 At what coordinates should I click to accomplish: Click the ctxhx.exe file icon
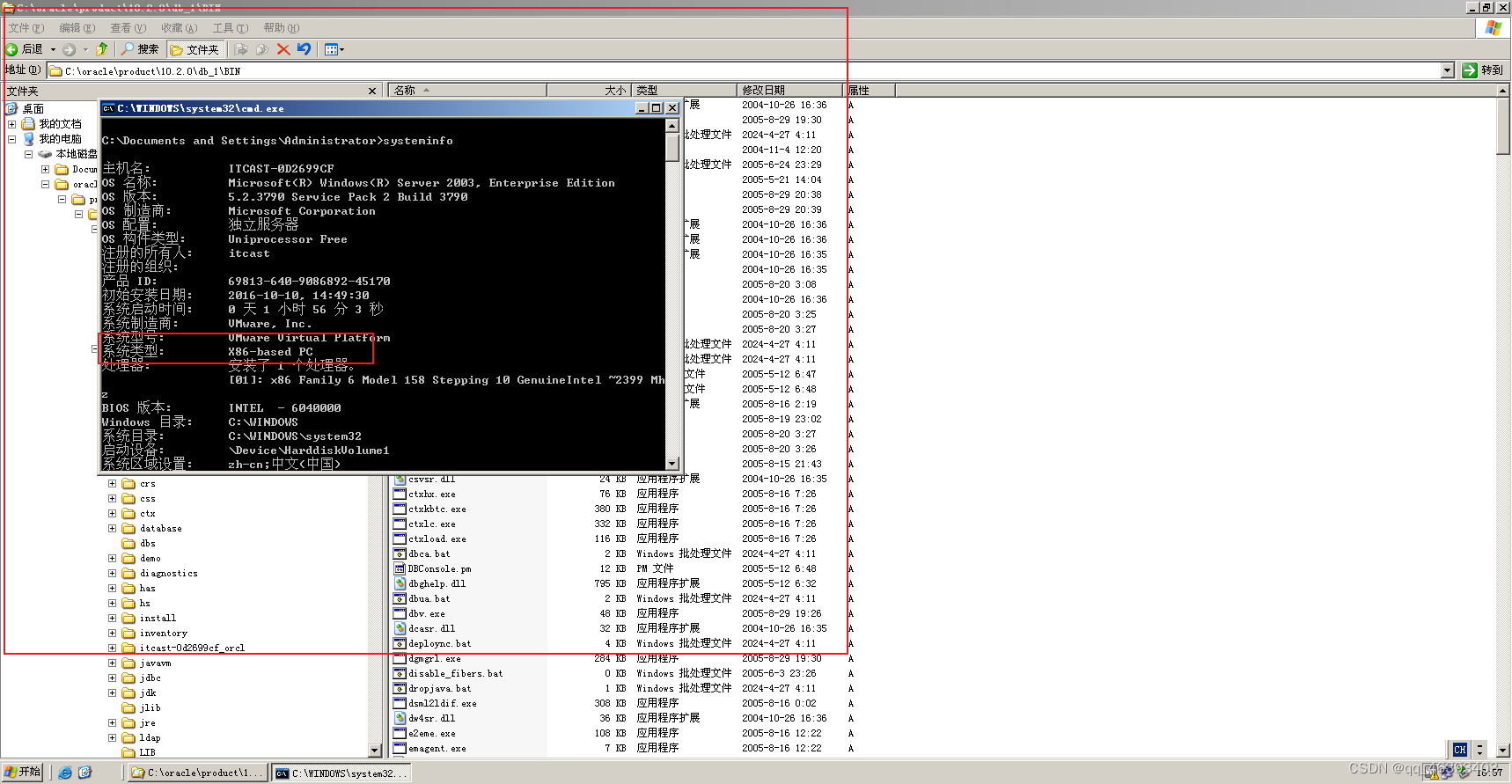[x=400, y=495]
